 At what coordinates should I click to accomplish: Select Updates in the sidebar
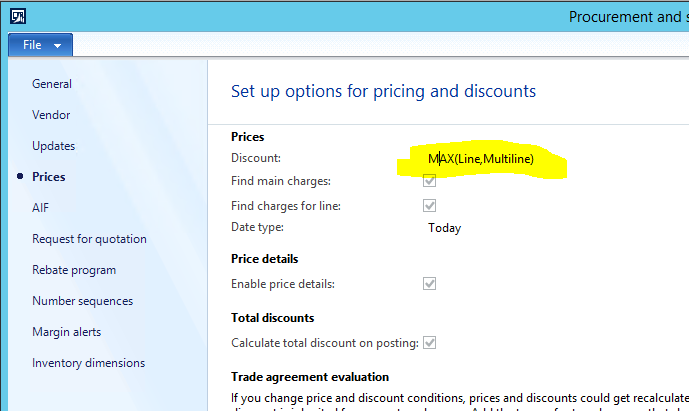point(54,146)
